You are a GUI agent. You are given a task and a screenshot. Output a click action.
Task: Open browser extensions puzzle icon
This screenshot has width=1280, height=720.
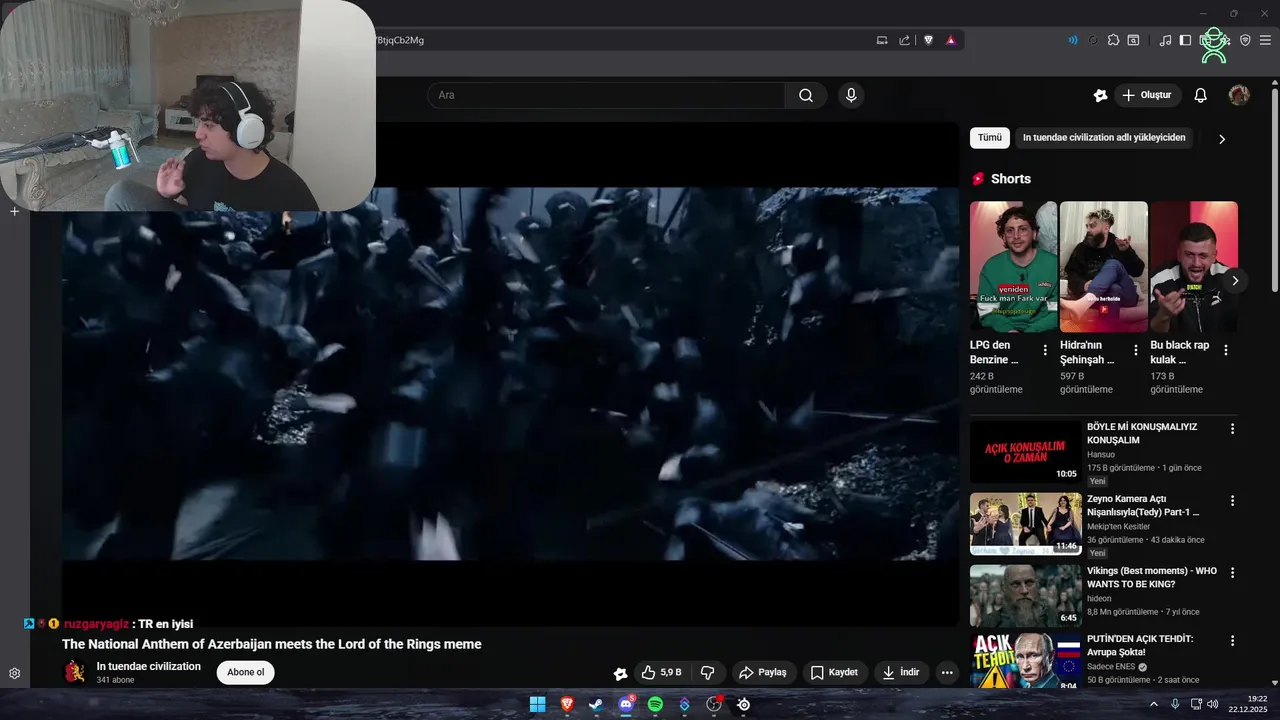point(1113,41)
